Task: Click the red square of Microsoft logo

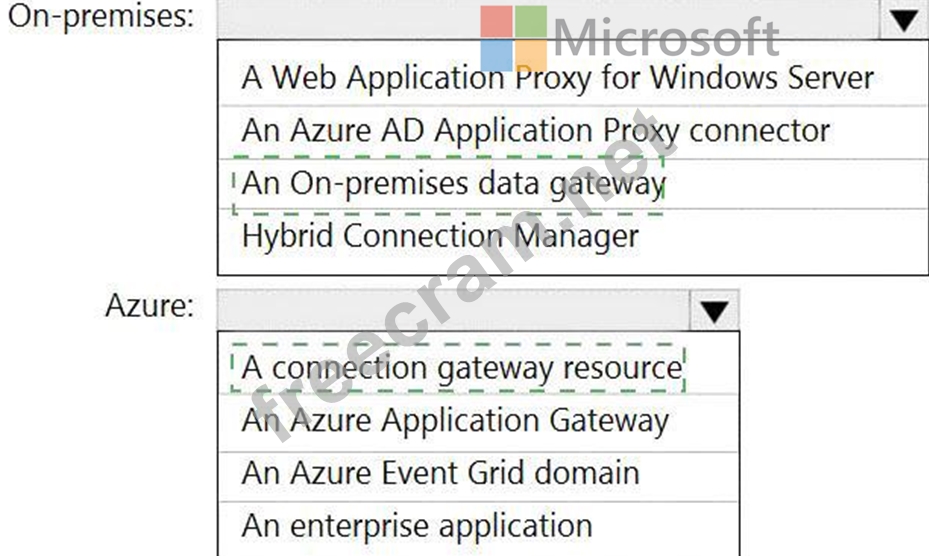Action: 496,22
